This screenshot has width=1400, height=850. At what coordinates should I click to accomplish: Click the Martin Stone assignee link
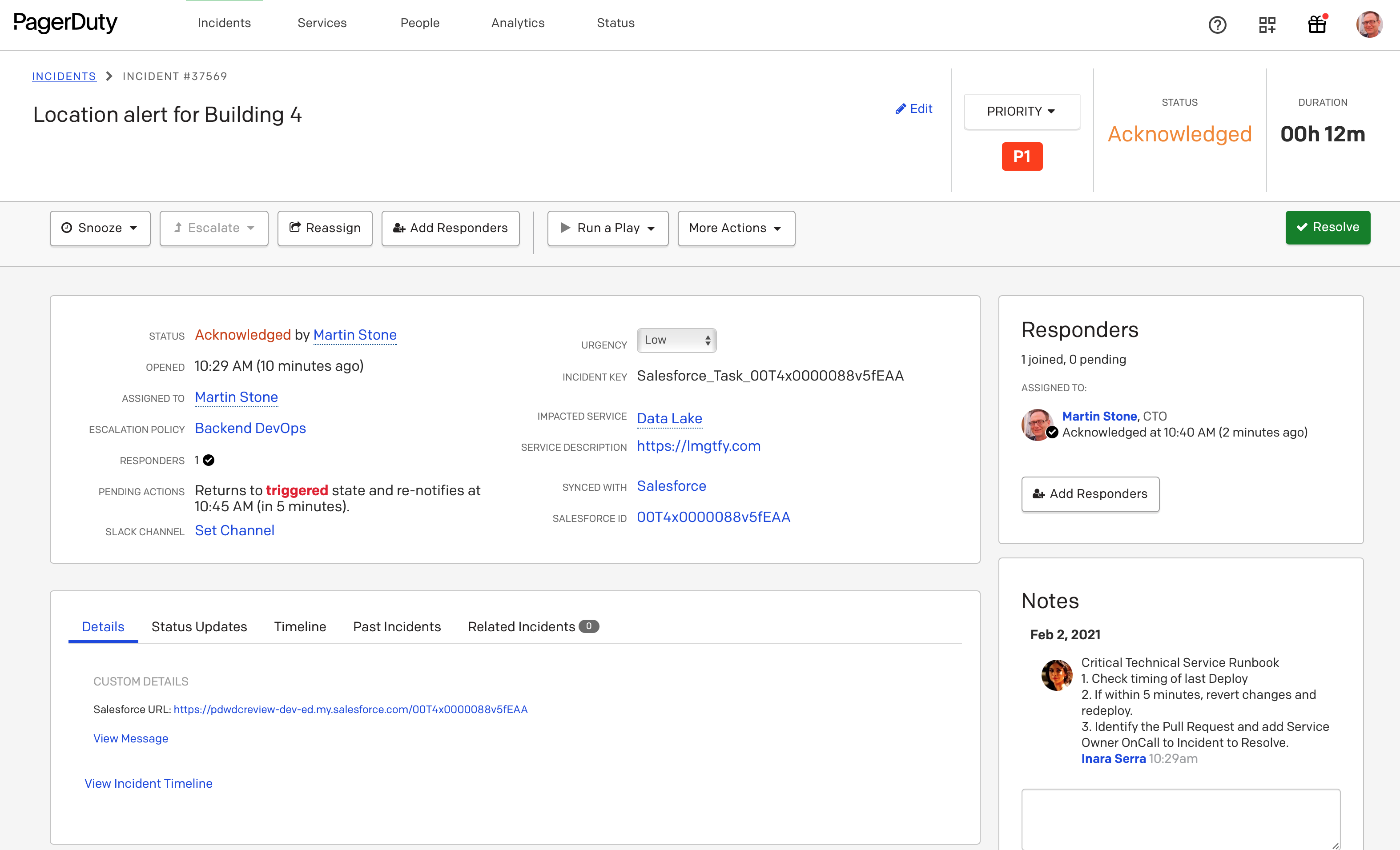237,397
